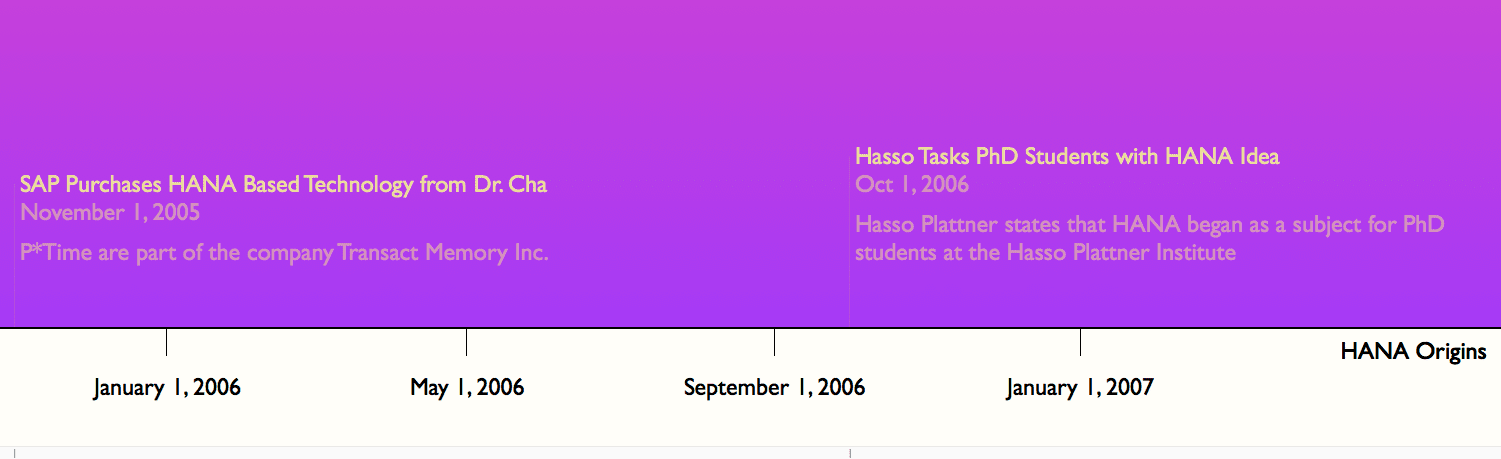Click the empty gray overview band at the bottom
The height and width of the screenshot is (459, 1501).
(750, 453)
